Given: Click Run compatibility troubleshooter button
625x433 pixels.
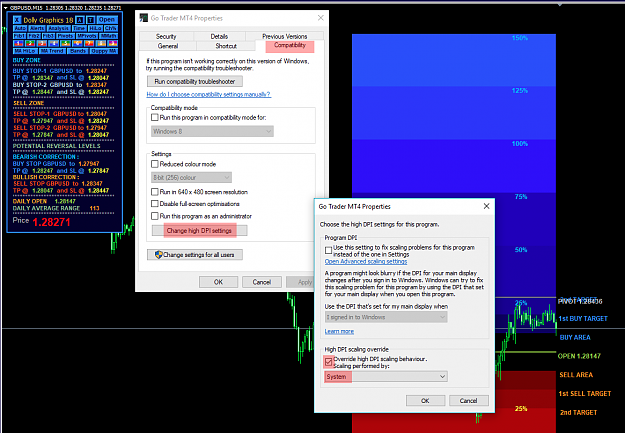Looking at the screenshot, I should click(195, 81).
